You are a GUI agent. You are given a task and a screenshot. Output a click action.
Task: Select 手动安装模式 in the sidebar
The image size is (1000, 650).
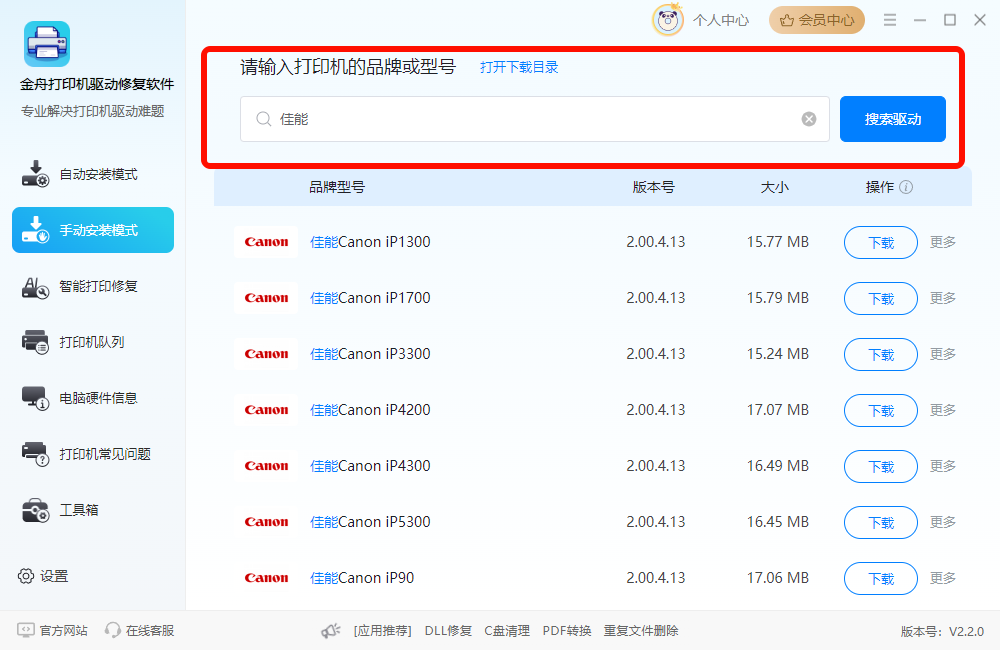[92, 230]
